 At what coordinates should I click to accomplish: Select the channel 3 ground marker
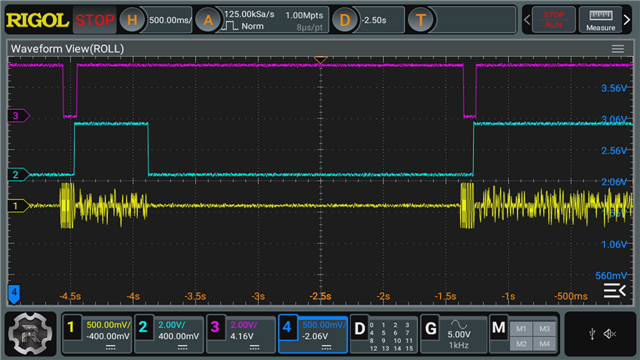click(x=18, y=116)
